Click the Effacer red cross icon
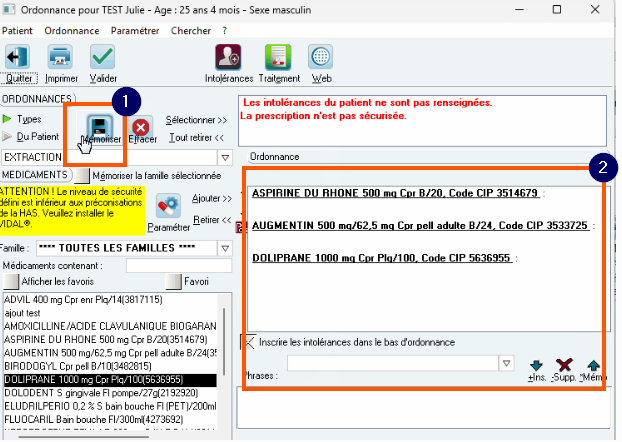 pos(141,127)
